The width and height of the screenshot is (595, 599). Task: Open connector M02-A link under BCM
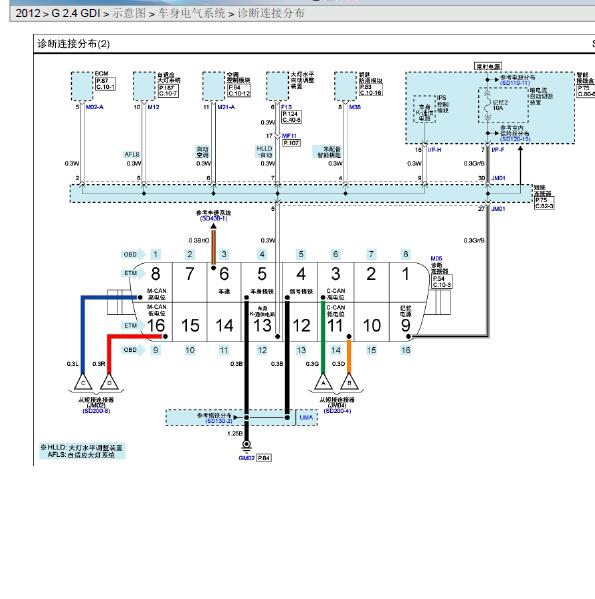coord(94,107)
